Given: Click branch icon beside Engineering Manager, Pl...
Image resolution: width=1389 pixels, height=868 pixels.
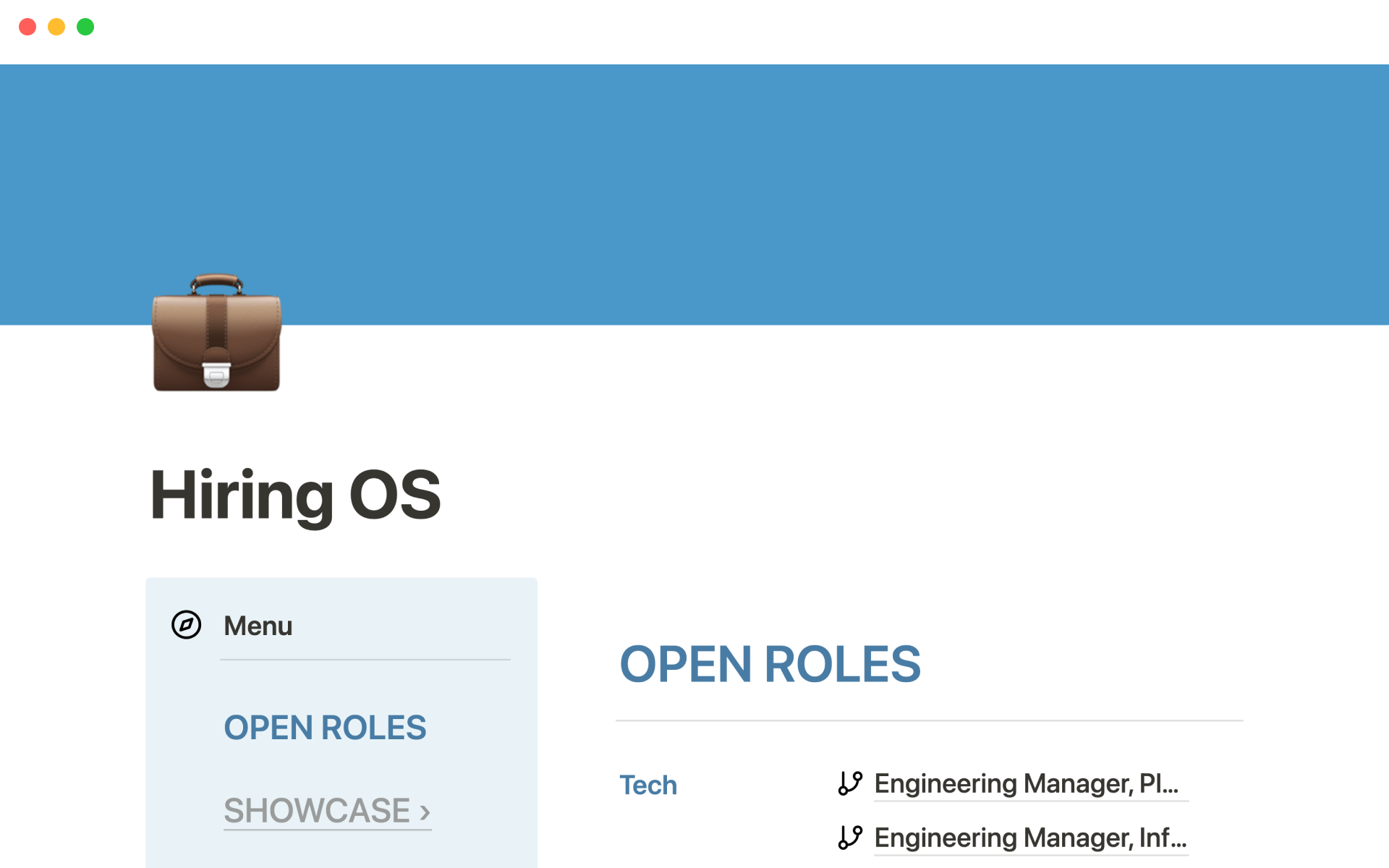Looking at the screenshot, I should coord(850,783).
